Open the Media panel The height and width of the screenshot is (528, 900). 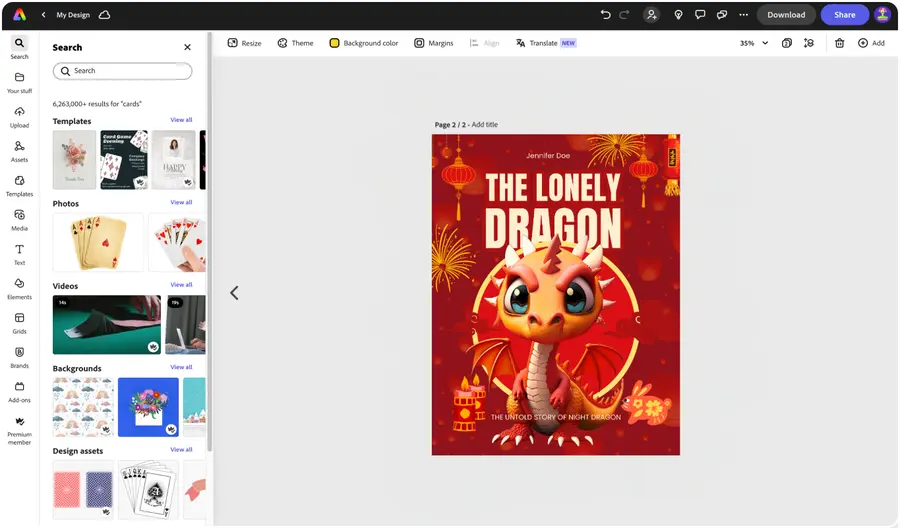(x=20, y=220)
